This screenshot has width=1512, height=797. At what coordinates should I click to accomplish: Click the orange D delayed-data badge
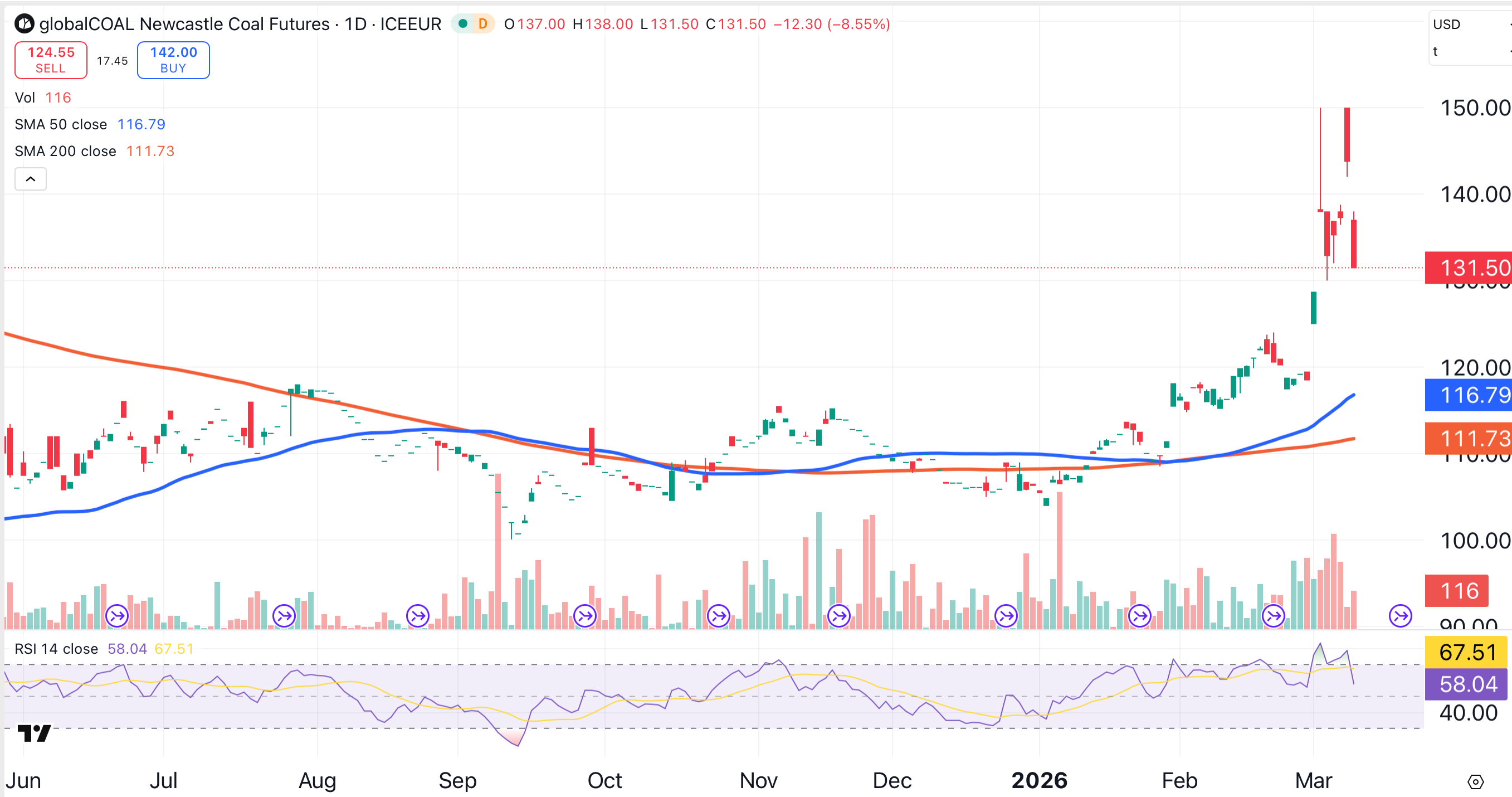tap(482, 23)
